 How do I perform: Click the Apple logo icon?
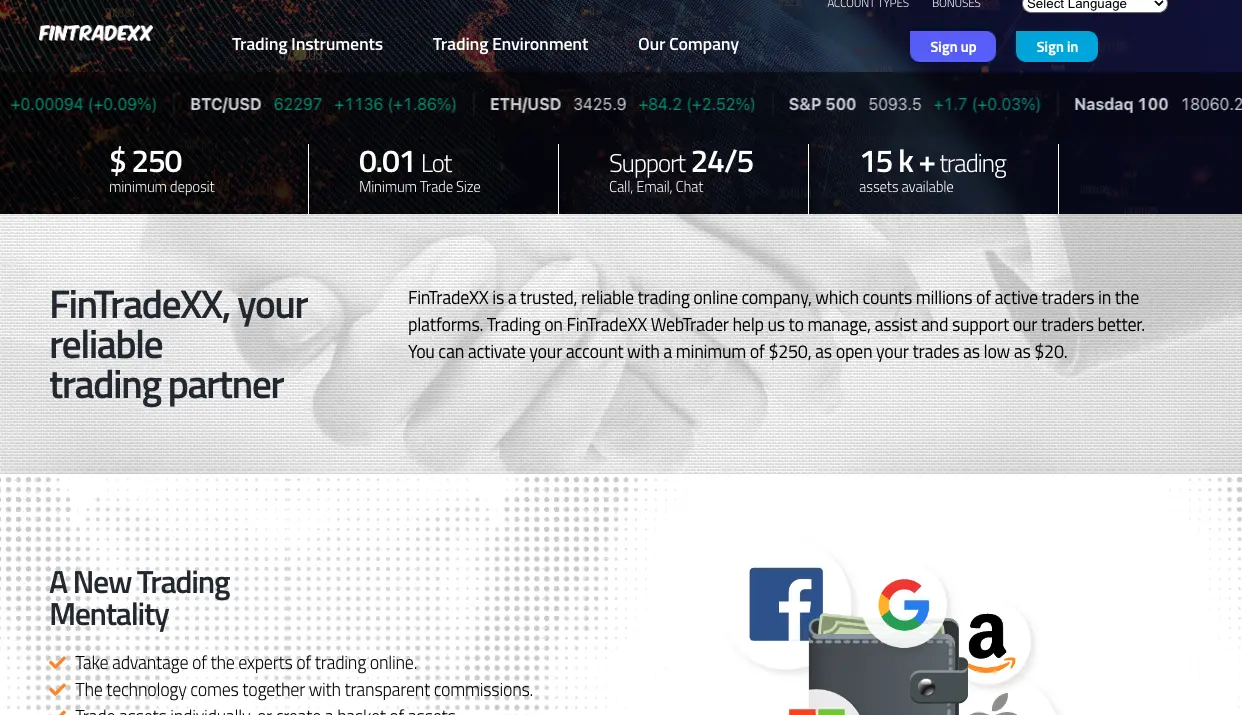(994, 704)
